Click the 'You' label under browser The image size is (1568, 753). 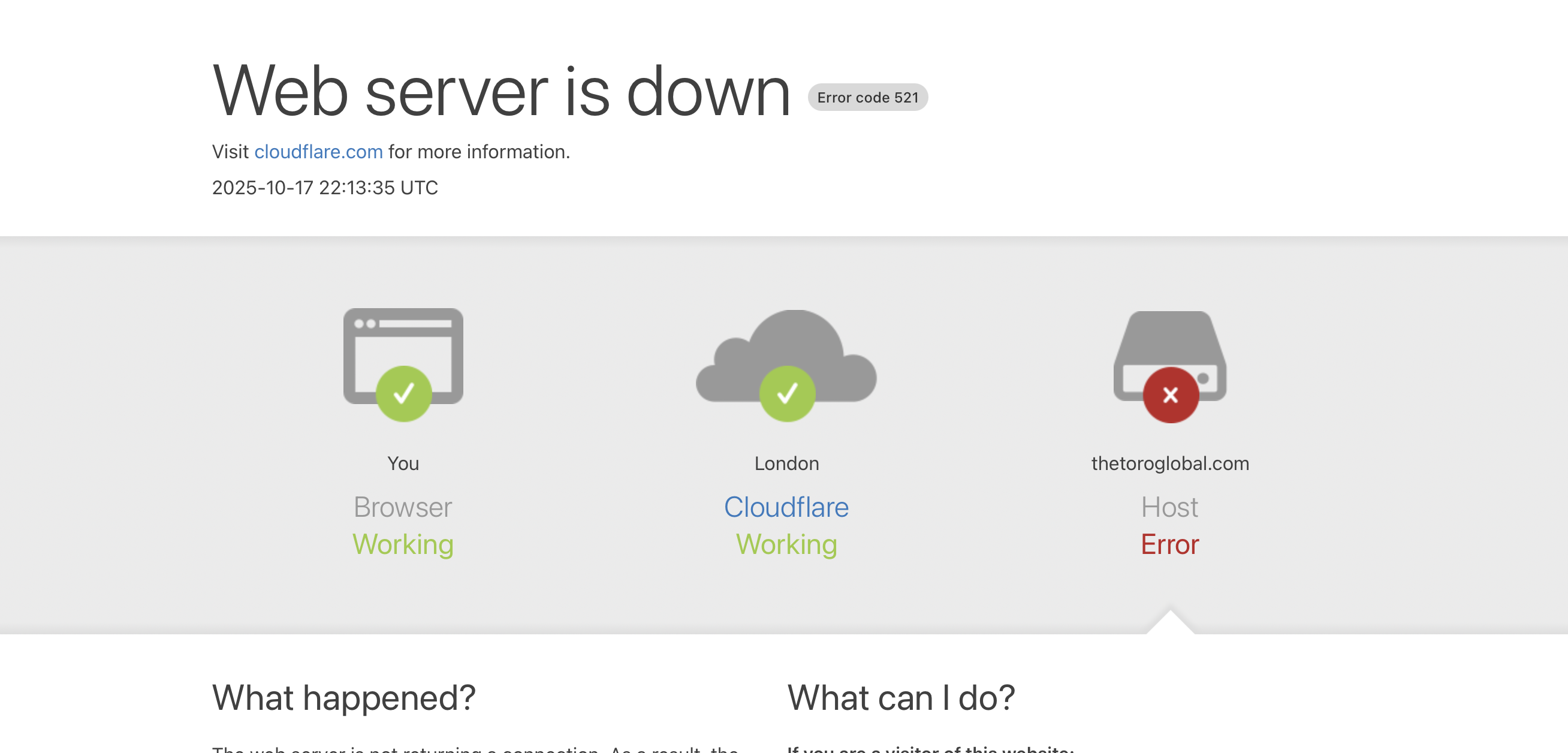tap(403, 463)
